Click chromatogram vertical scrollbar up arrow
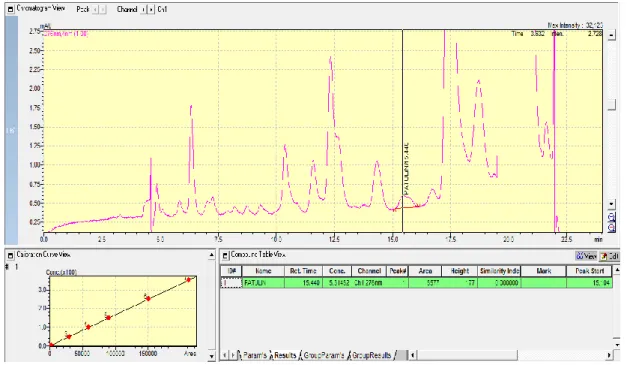 coord(611,35)
